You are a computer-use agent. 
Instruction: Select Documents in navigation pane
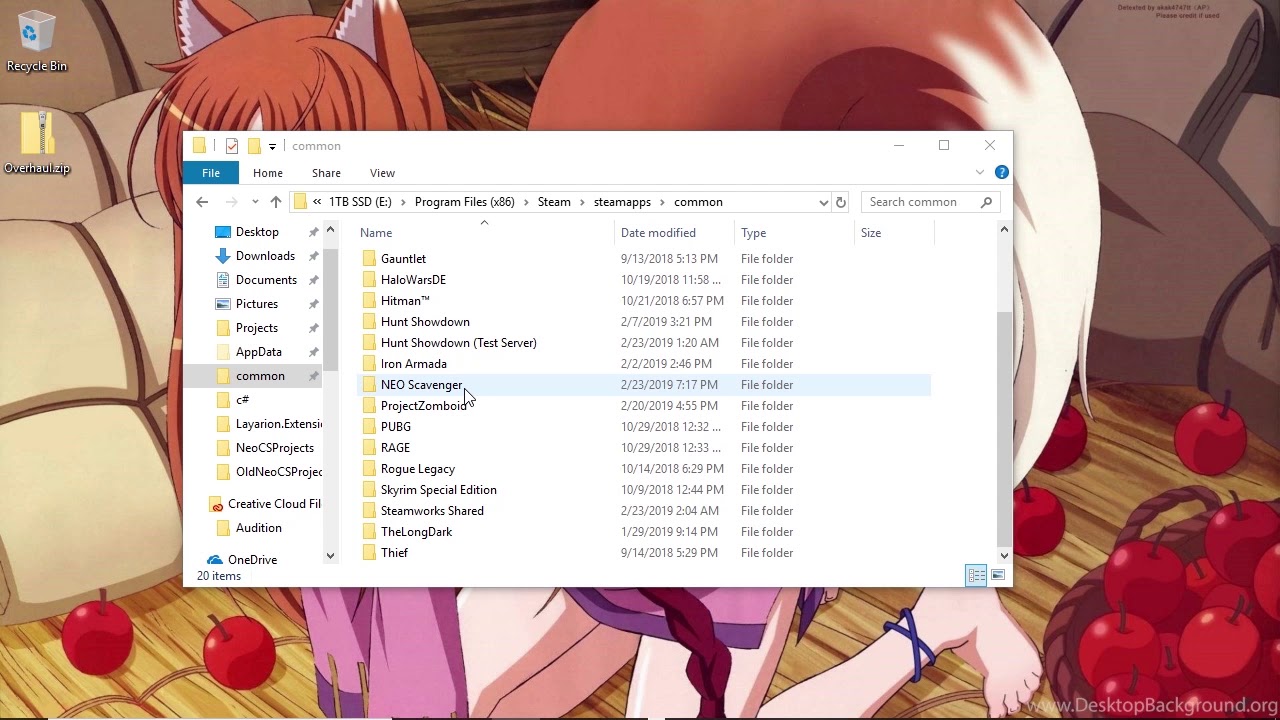coord(266,280)
